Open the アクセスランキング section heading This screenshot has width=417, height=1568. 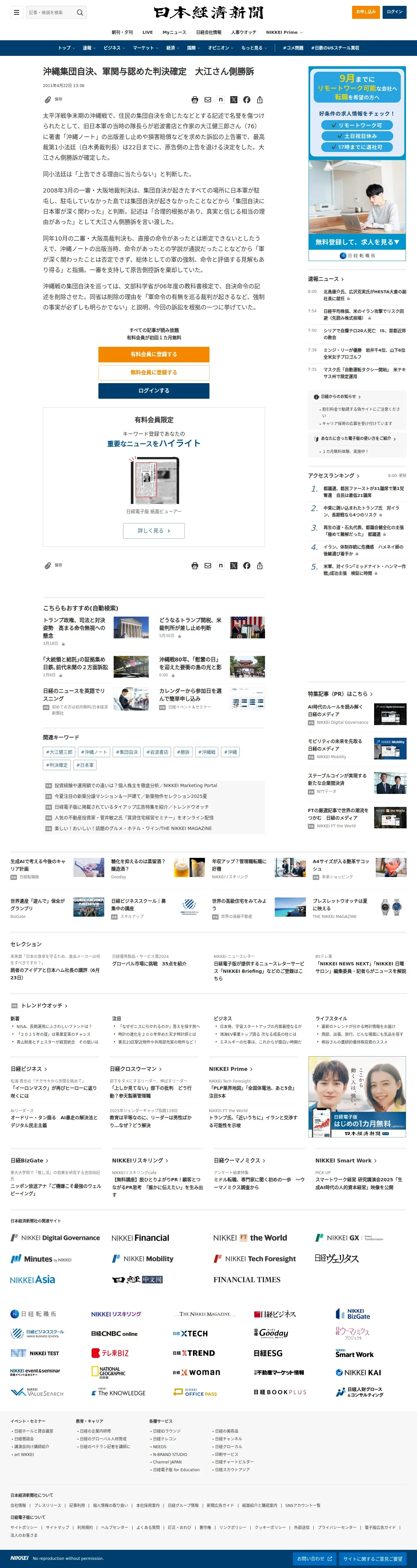[334, 475]
